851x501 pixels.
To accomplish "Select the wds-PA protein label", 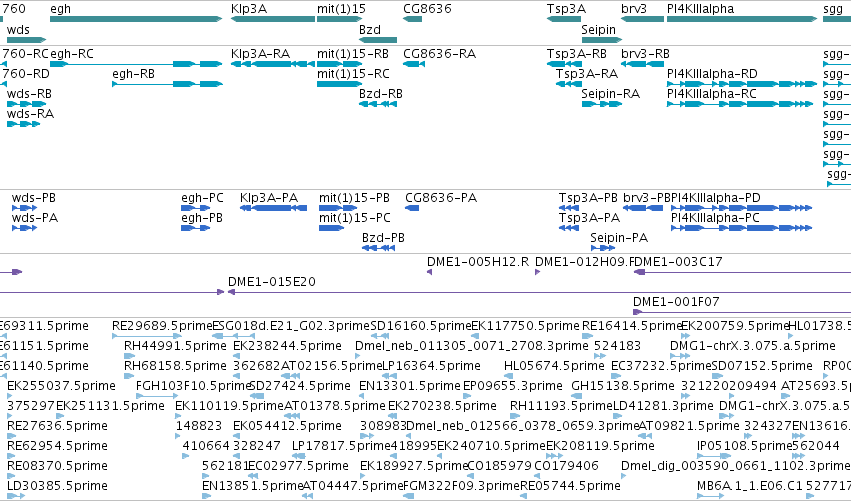I will point(35,218).
